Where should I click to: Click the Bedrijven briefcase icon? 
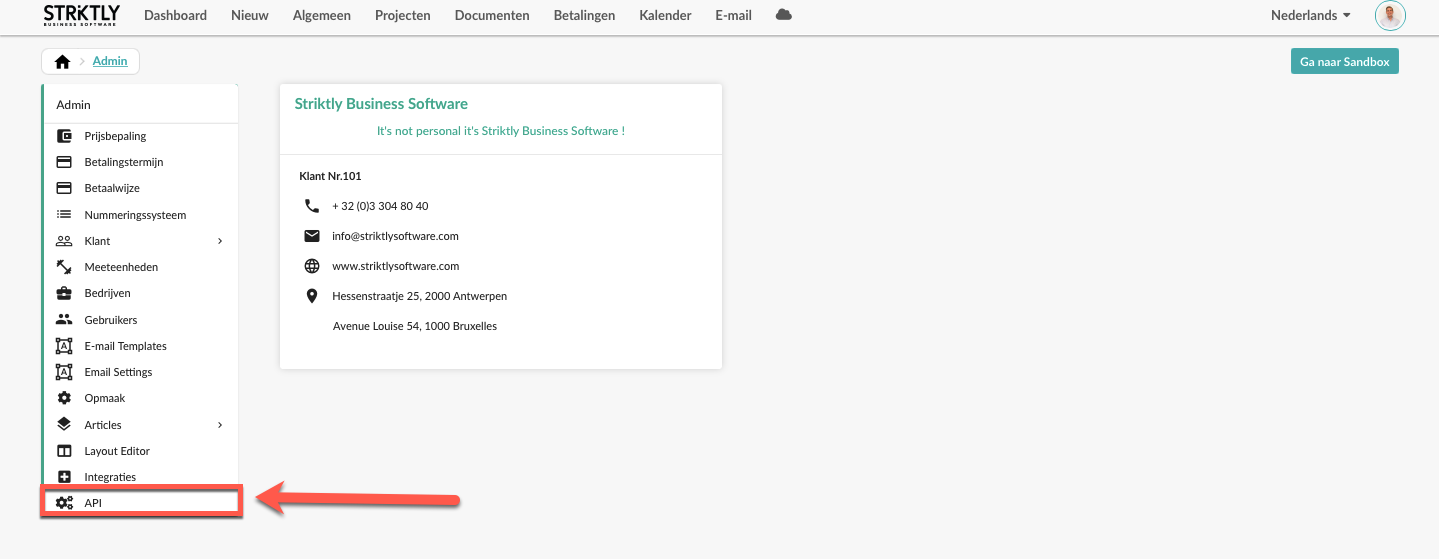coord(64,293)
